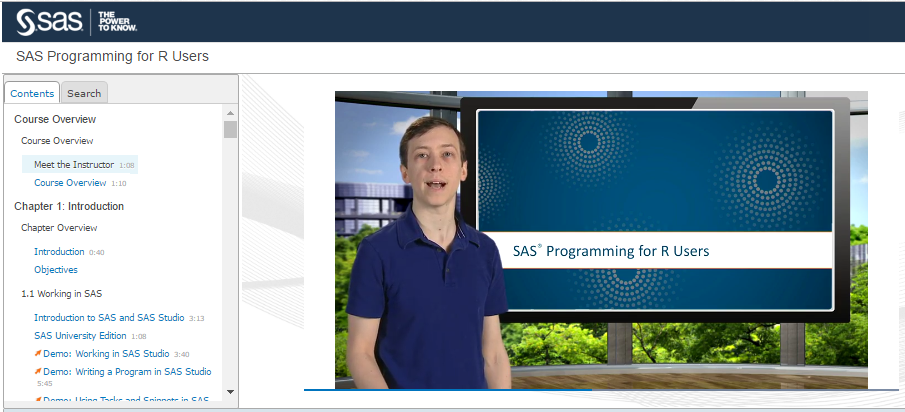Select the Chapter Overview section

[59, 227]
